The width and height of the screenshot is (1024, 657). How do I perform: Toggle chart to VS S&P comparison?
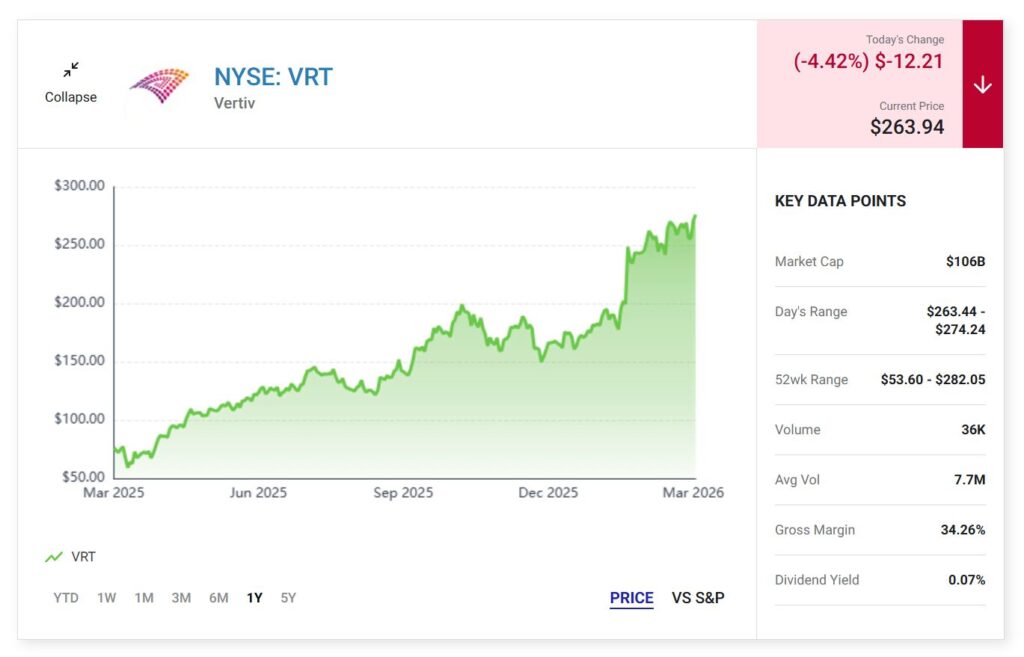(698, 598)
